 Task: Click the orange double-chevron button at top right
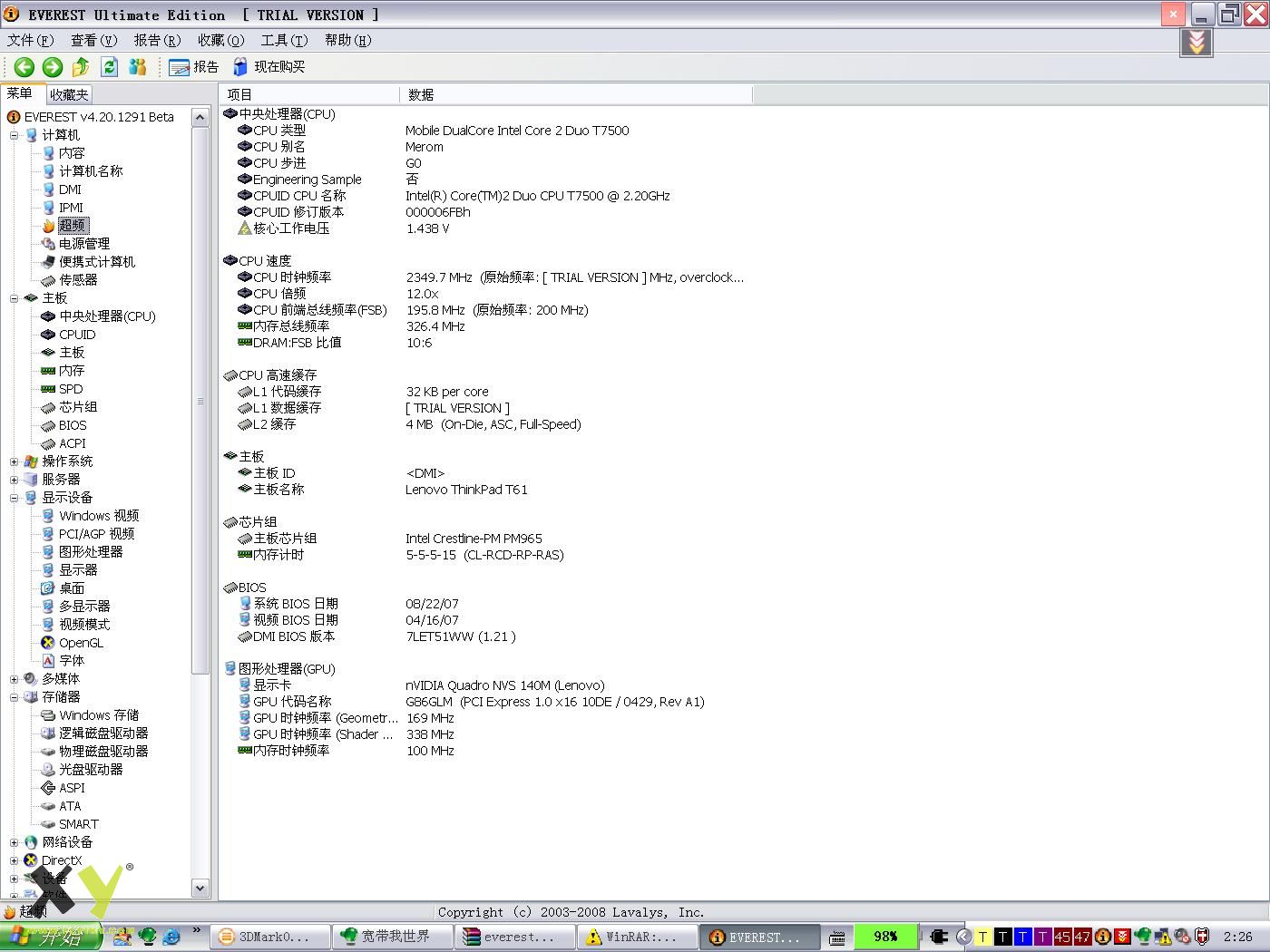(x=1197, y=42)
